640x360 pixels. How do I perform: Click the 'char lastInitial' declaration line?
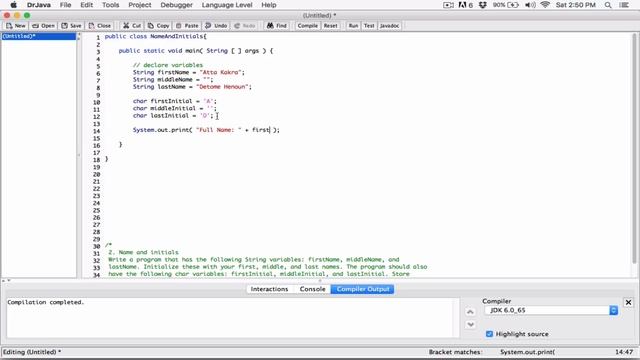click(x=173, y=116)
